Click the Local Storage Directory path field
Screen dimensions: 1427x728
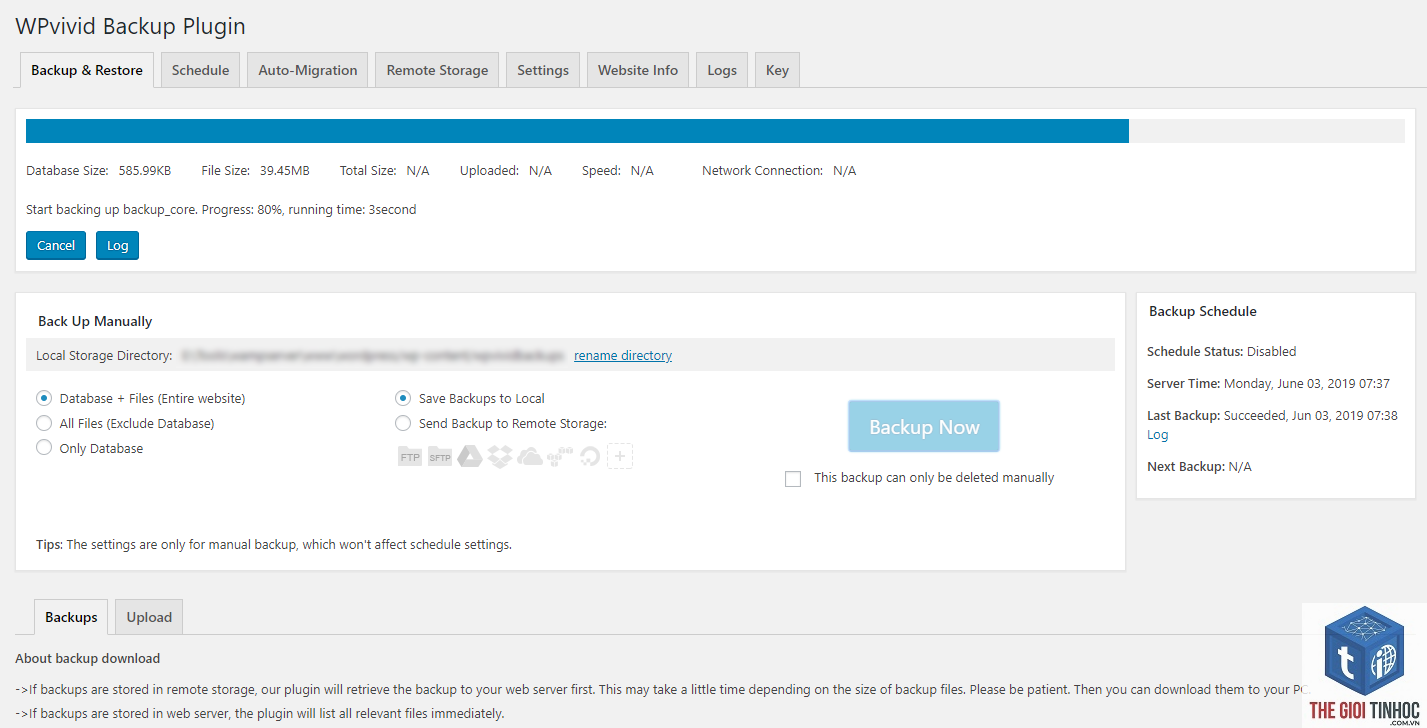[372, 355]
